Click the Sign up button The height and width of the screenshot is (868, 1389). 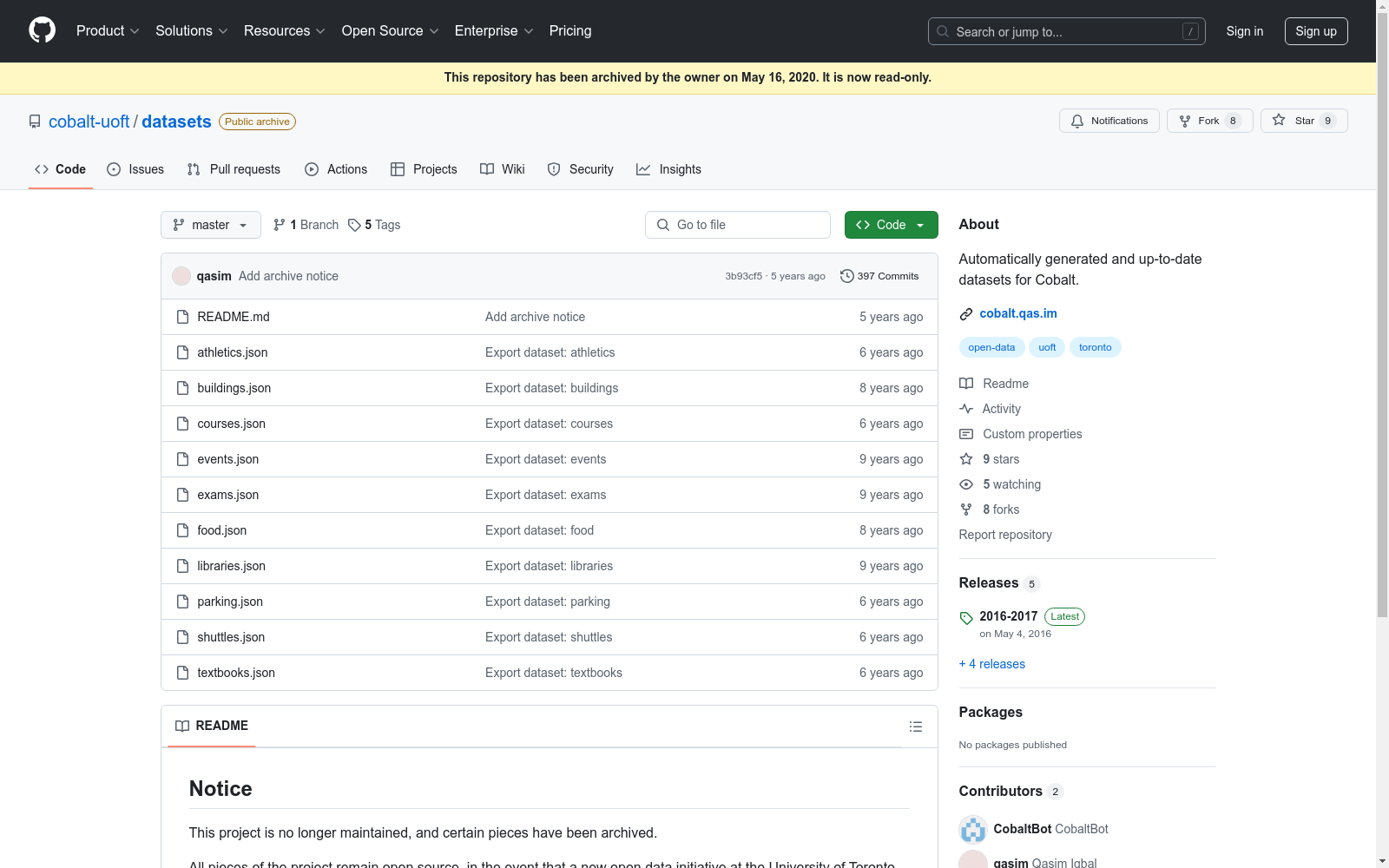[1316, 31]
